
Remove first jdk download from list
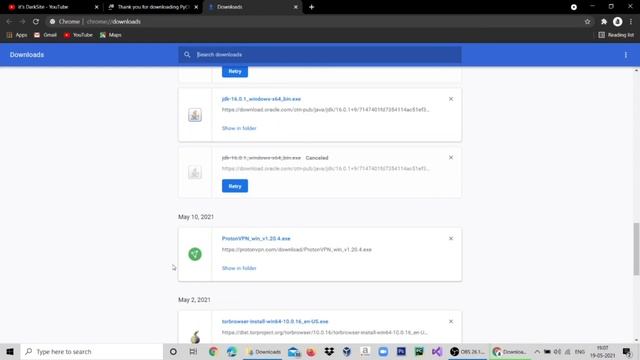coord(451,99)
